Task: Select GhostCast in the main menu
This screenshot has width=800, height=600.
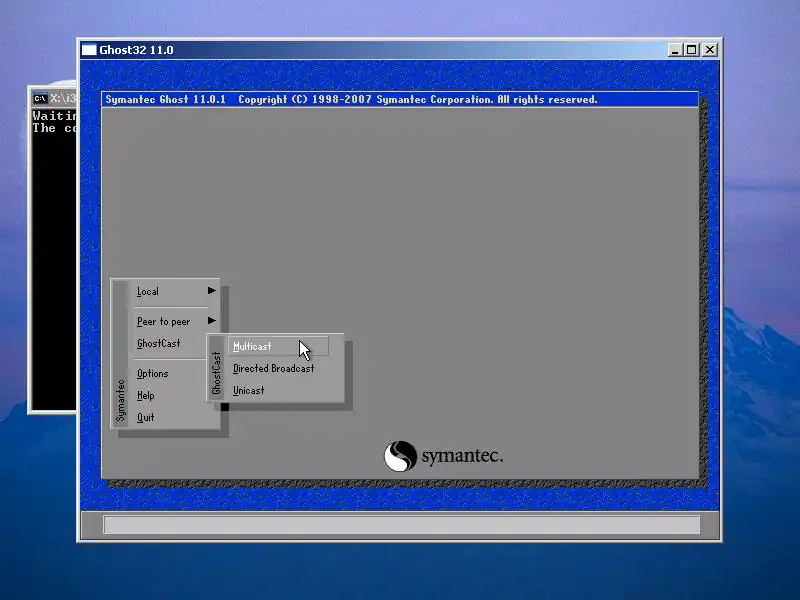Action: point(159,343)
